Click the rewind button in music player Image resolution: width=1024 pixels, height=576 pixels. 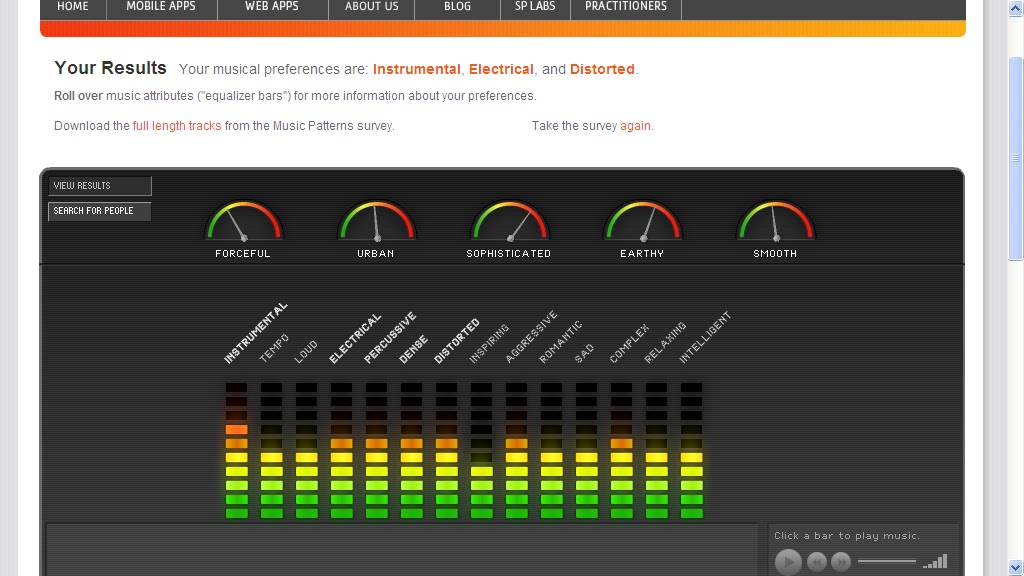816,562
